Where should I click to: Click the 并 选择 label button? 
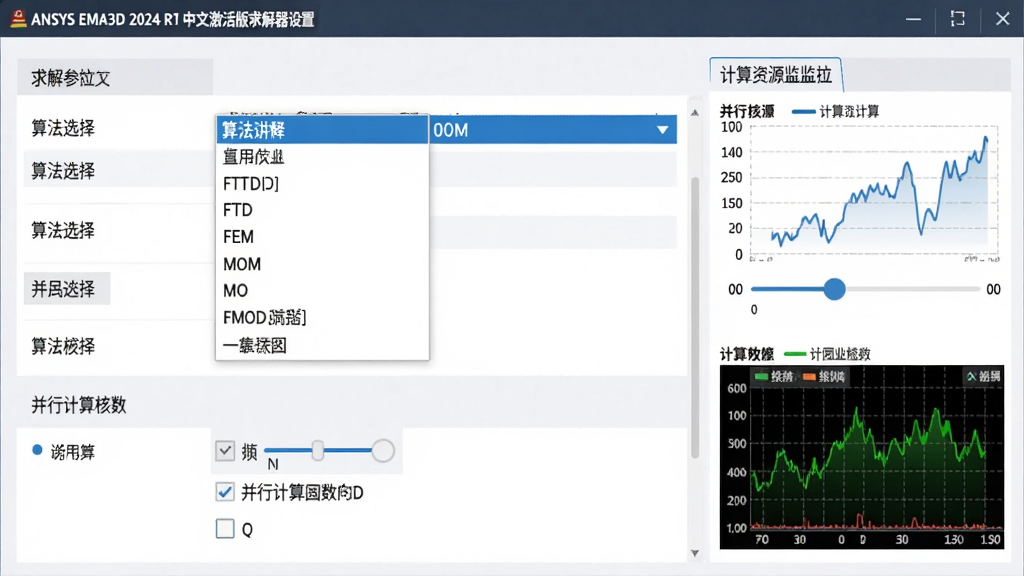[x=67, y=289]
